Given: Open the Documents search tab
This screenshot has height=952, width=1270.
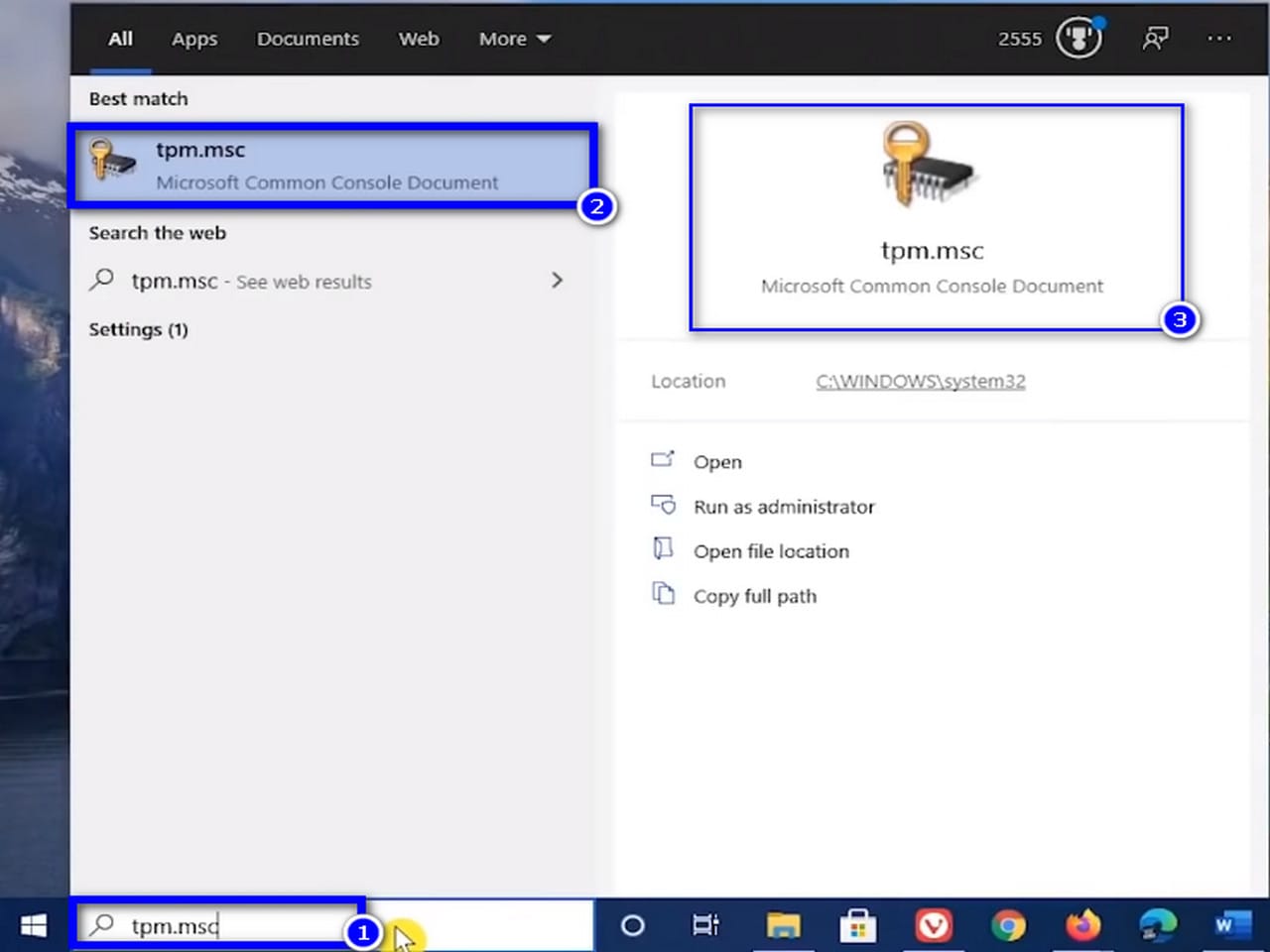Looking at the screenshot, I should 308,39.
